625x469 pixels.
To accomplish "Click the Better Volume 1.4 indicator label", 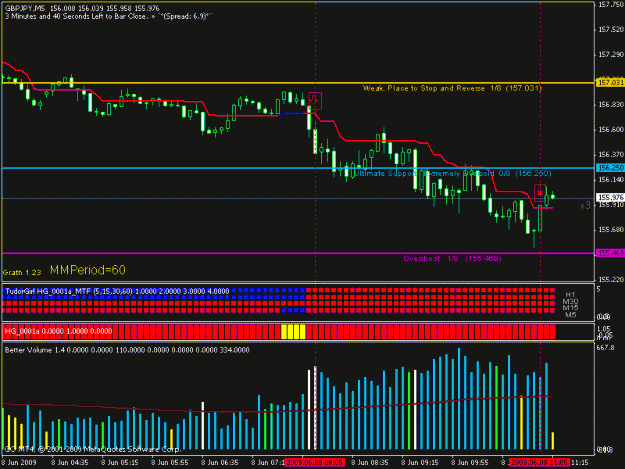I will pos(127,350).
